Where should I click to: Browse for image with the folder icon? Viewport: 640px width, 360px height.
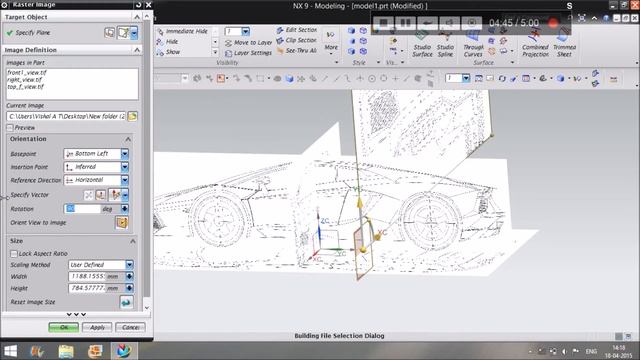tap(133, 116)
